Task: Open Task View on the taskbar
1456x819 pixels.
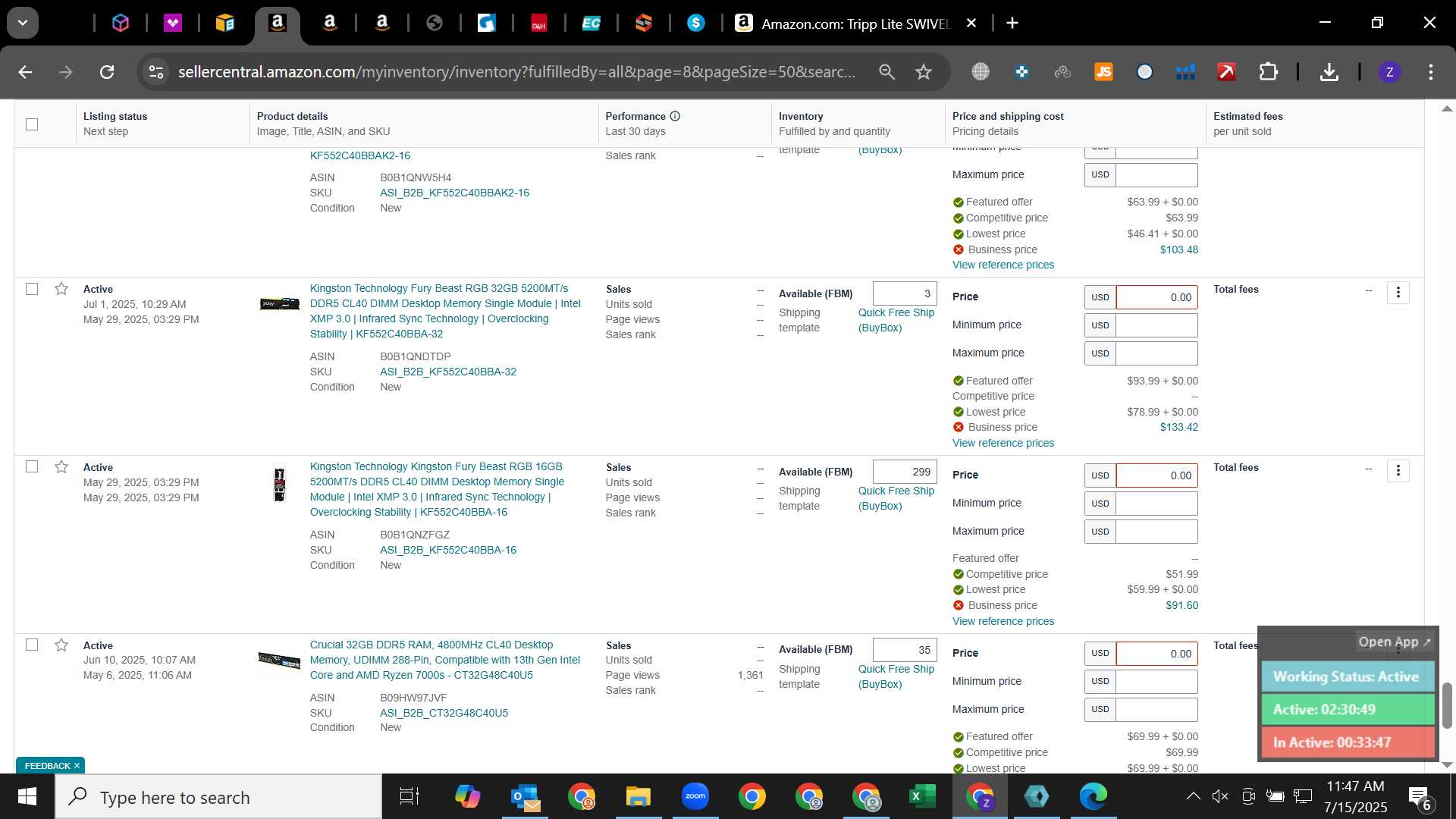Action: tap(409, 796)
